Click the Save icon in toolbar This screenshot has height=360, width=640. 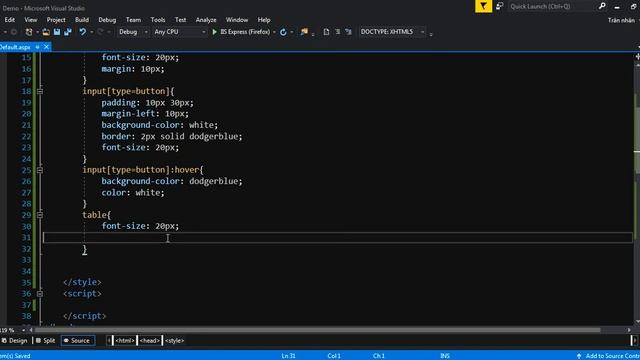(x=57, y=32)
